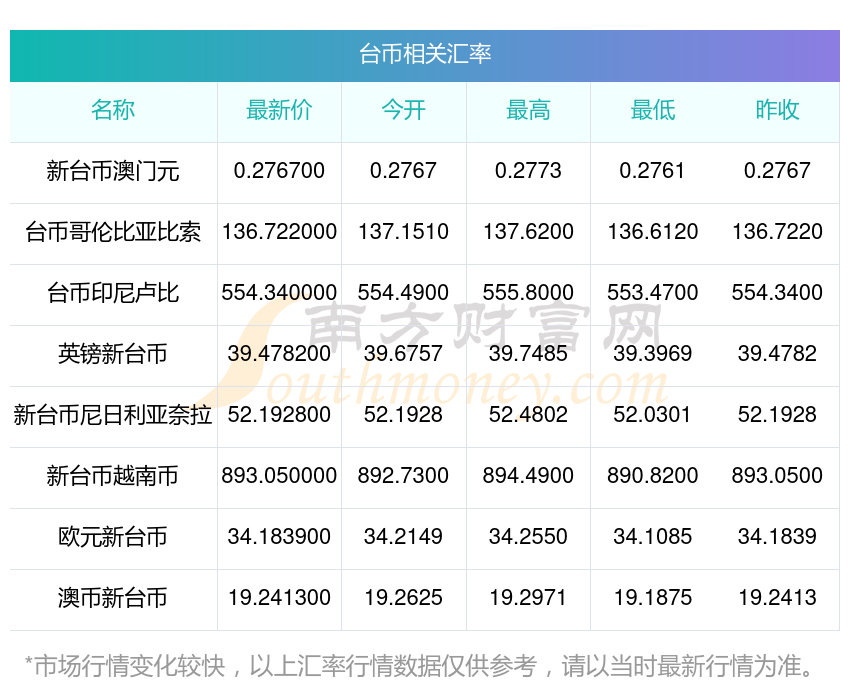
Task: Click the 新台币越南币 row name
Action: tap(113, 476)
